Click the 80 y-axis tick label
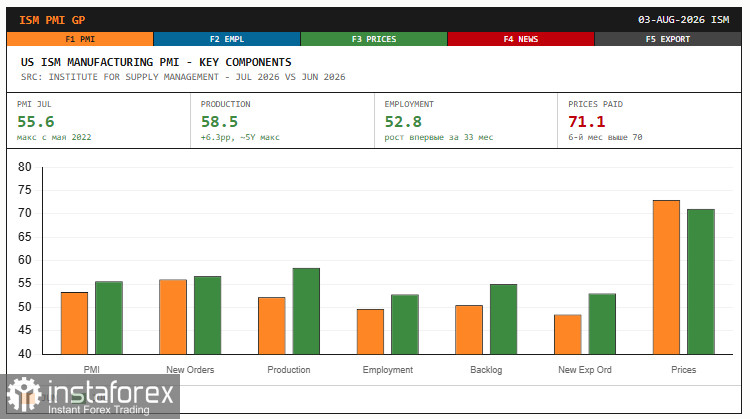Image resolution: width=750 pixels, height=419 pixels. pyautogui.click(x=25, y=167)
